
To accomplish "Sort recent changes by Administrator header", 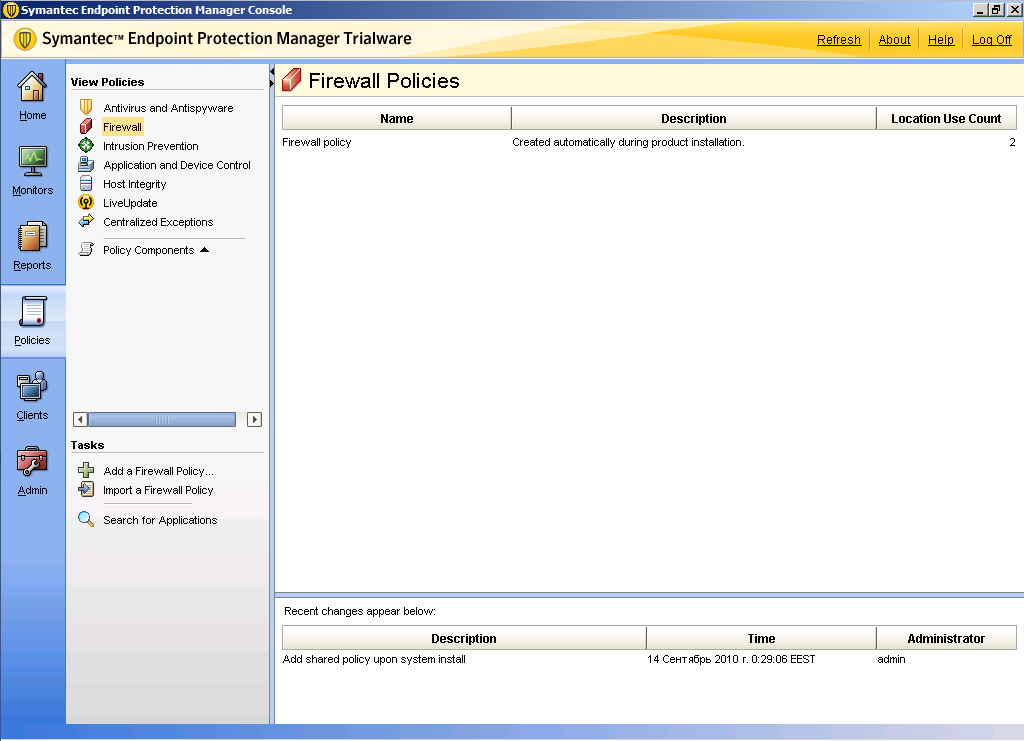I will coord(946,638).
